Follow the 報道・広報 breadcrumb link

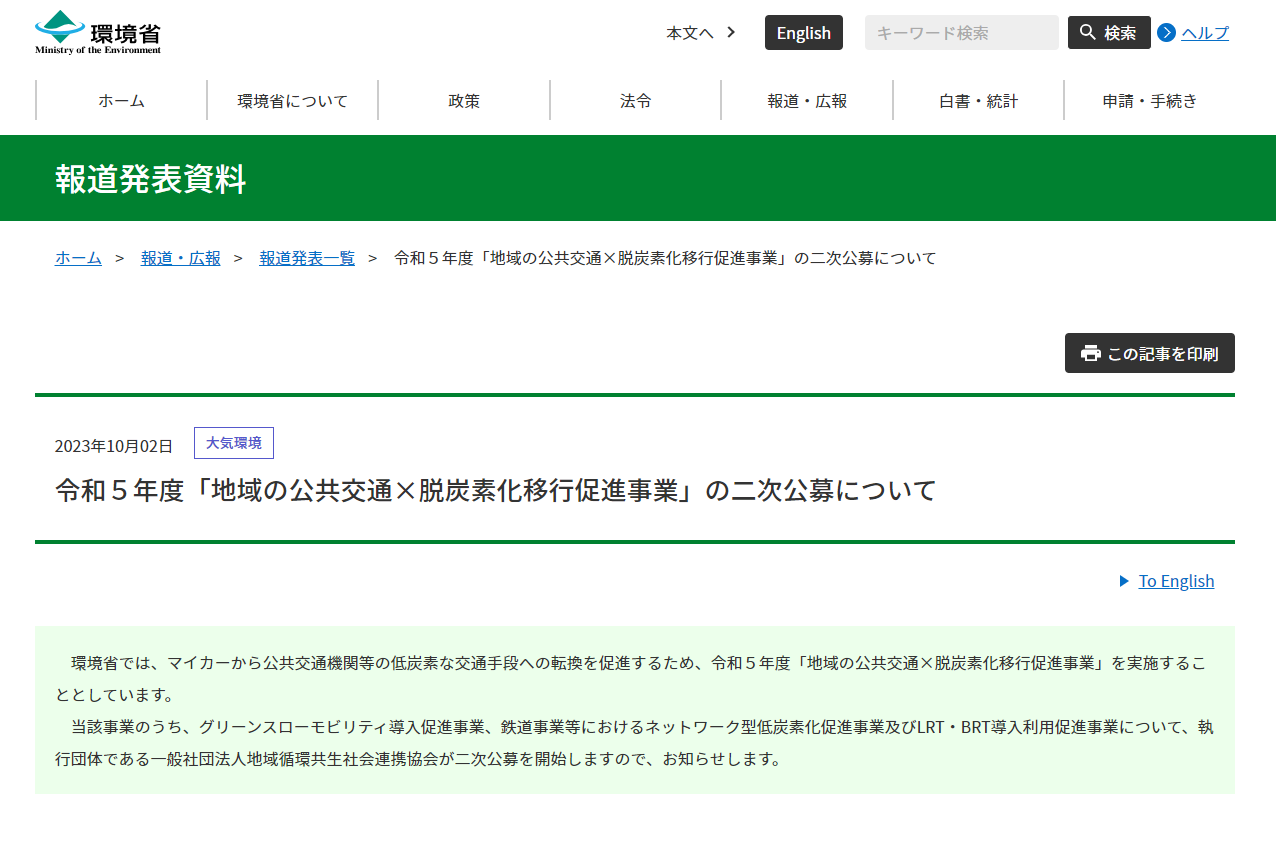pos(180,258)
